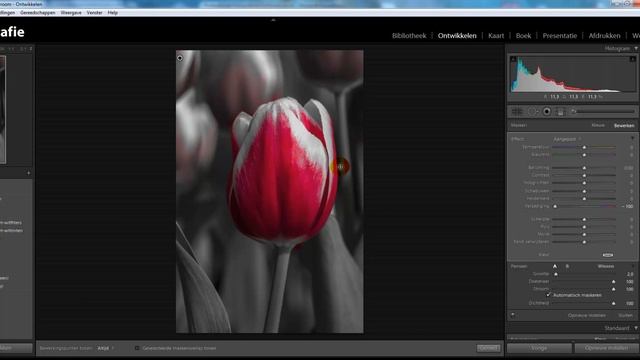Open the Boek module
The image size is (640, 360).
[x=523, y=36]
